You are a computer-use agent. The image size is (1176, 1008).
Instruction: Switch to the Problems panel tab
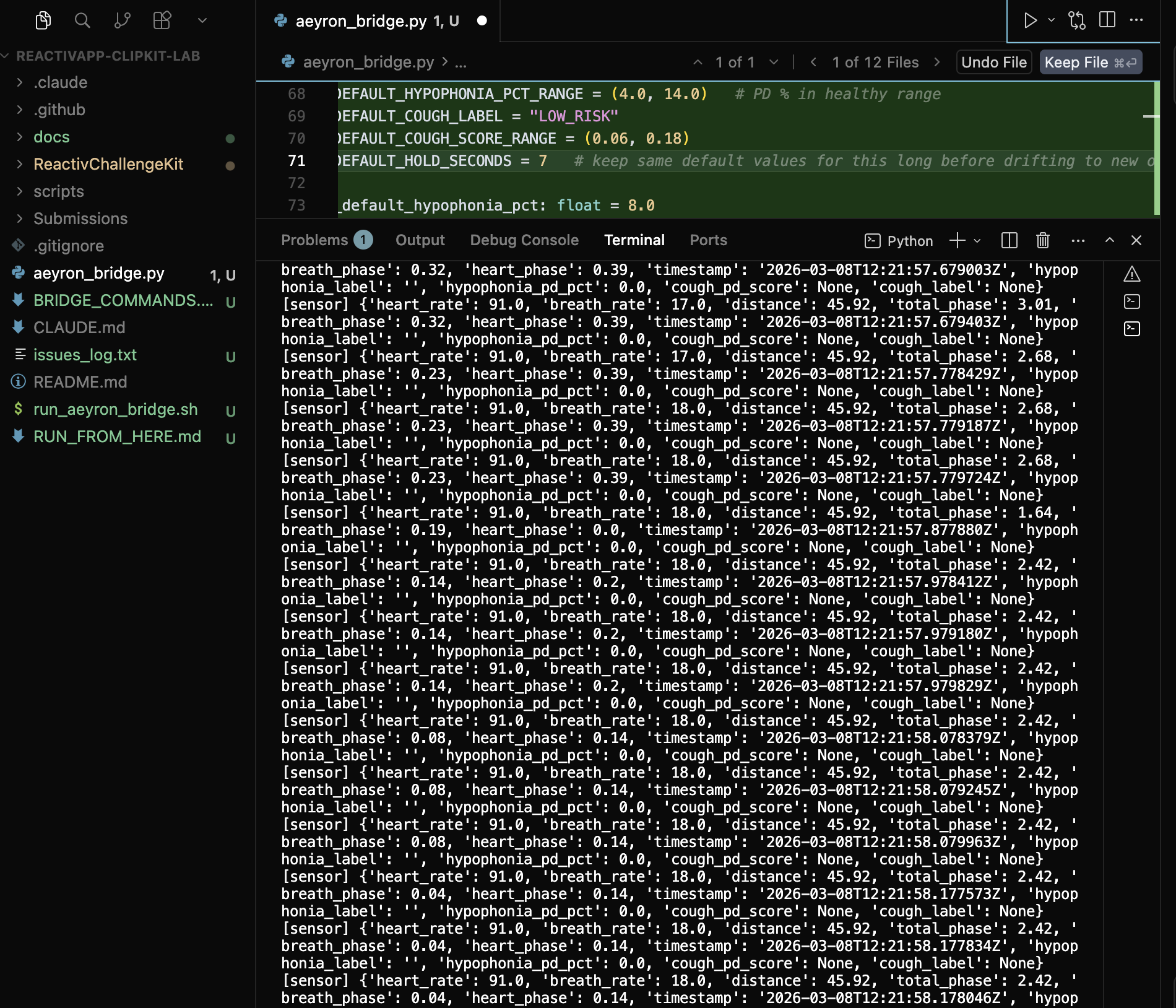click(326, 240)
